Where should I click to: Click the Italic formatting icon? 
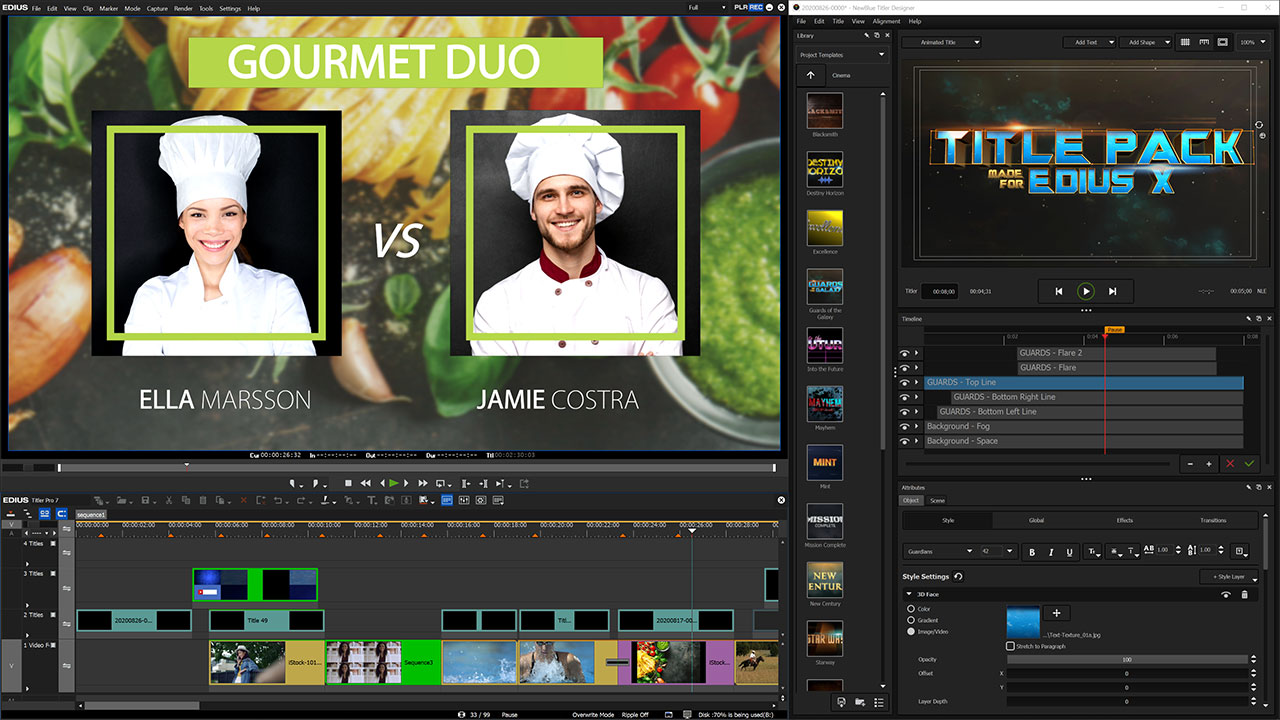(x=1050, y=552)
